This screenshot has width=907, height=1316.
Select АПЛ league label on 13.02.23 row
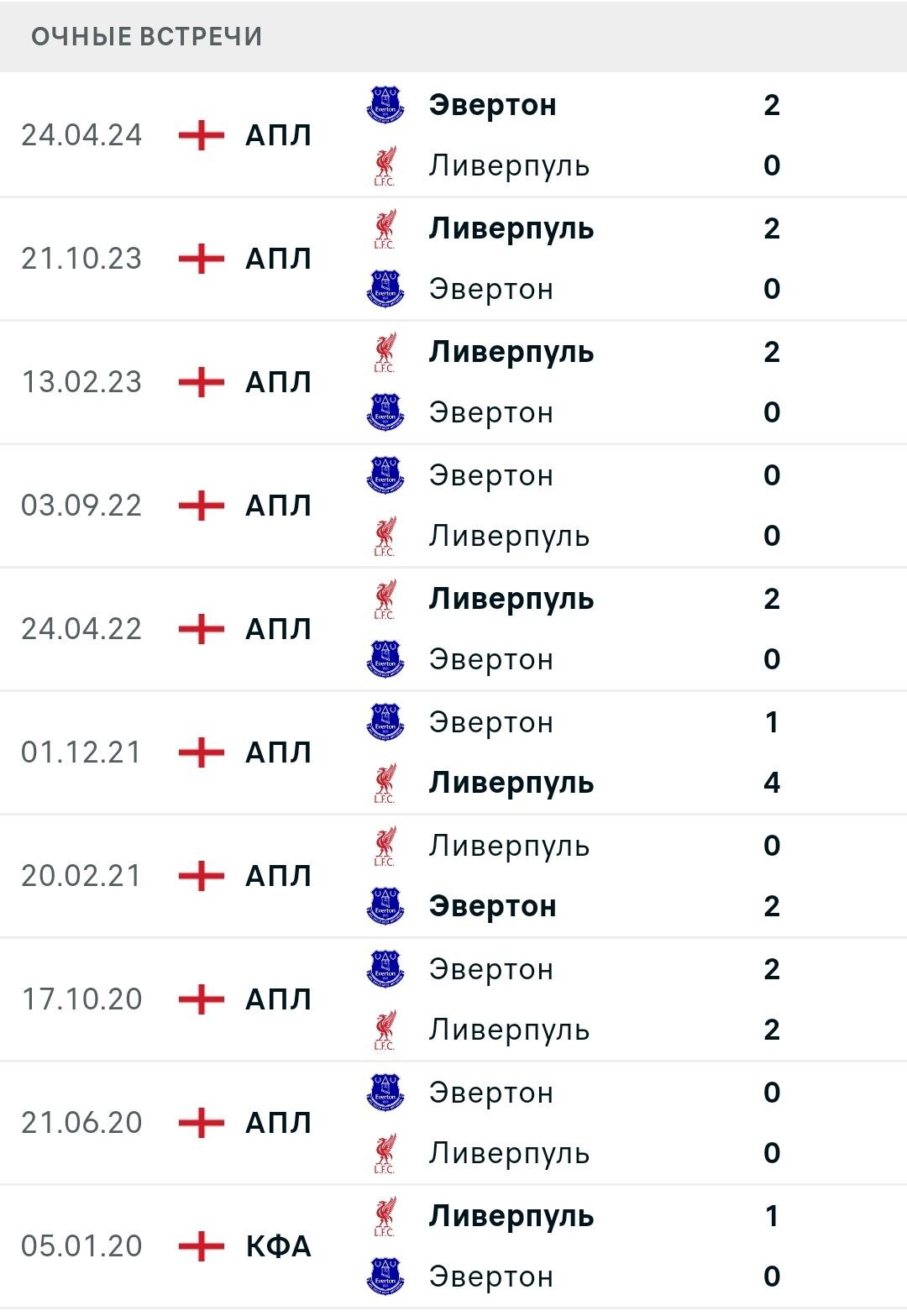pyautogui.click(x=278, y=382)
